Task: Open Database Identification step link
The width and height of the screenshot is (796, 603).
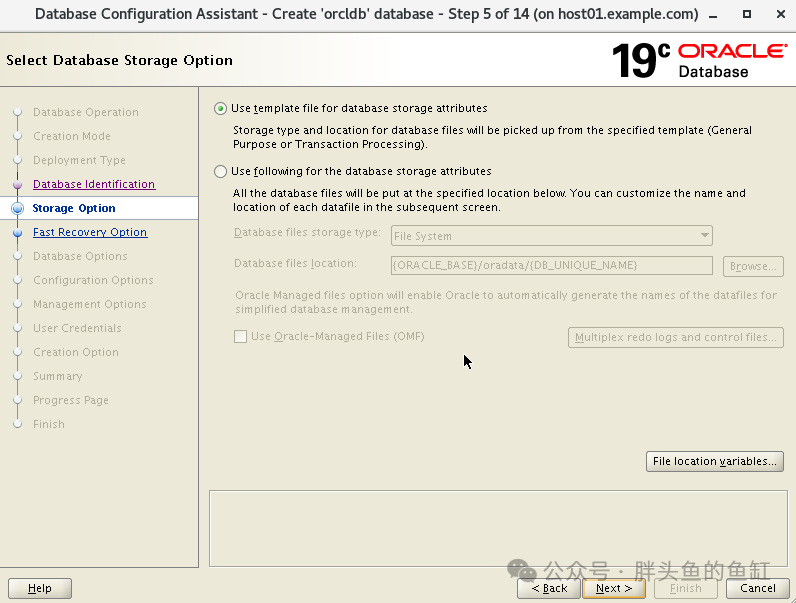Action: [x=94, y=184]
